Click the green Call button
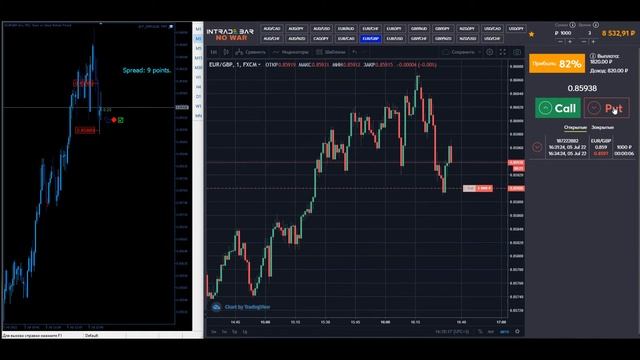640x360 pixels. pyautogui.click(x=558, y=108)
